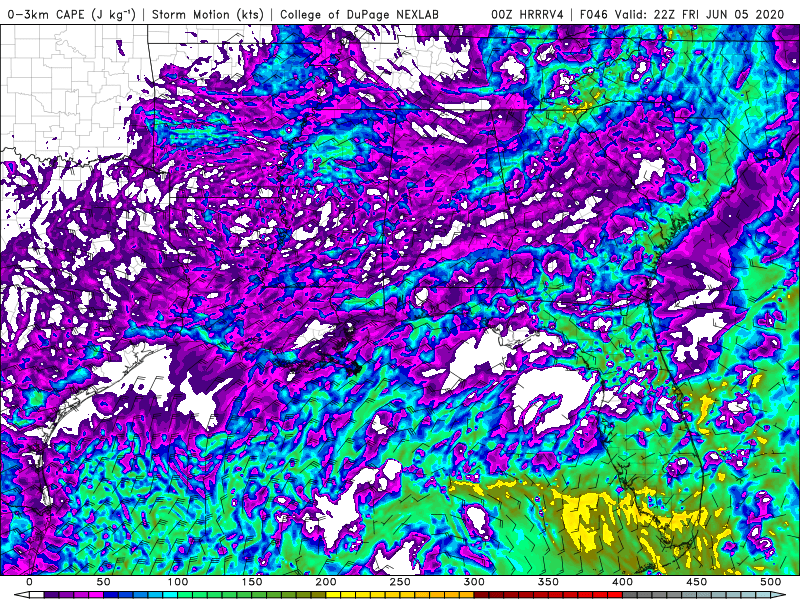Click the "50" label on the color scale

[x=104, y=582]
